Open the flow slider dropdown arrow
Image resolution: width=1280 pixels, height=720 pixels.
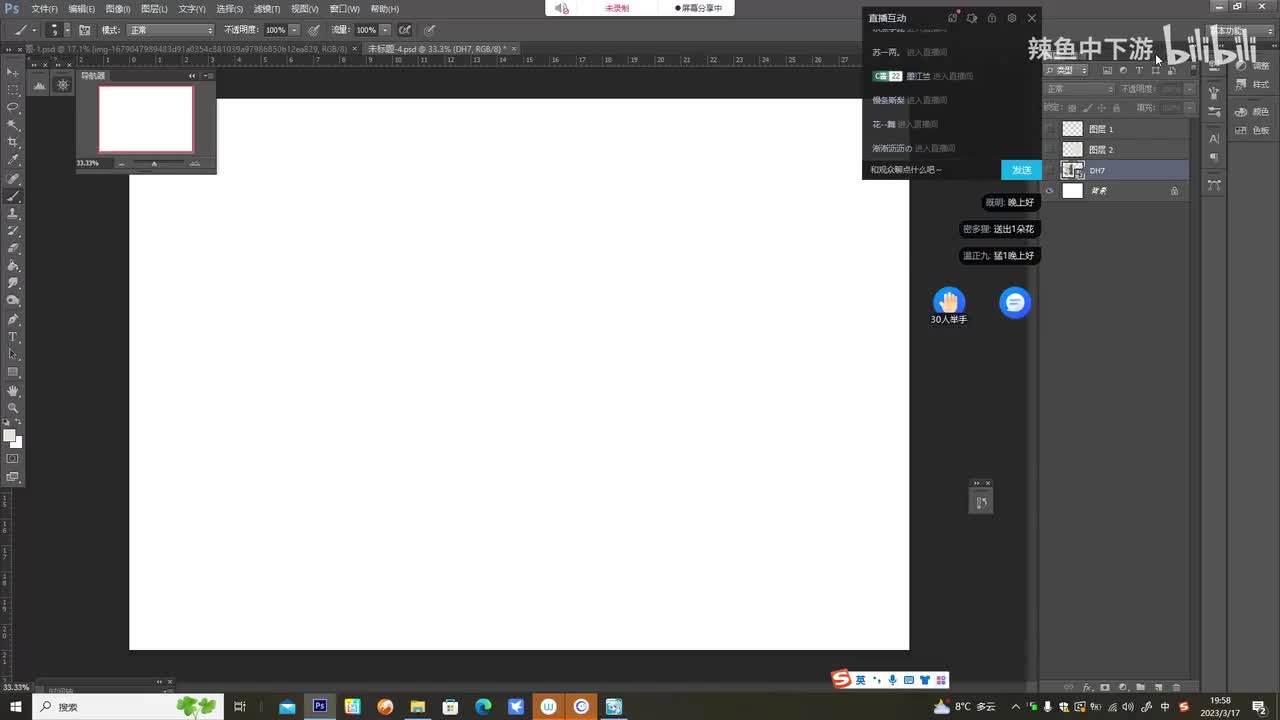pos(386,30)
